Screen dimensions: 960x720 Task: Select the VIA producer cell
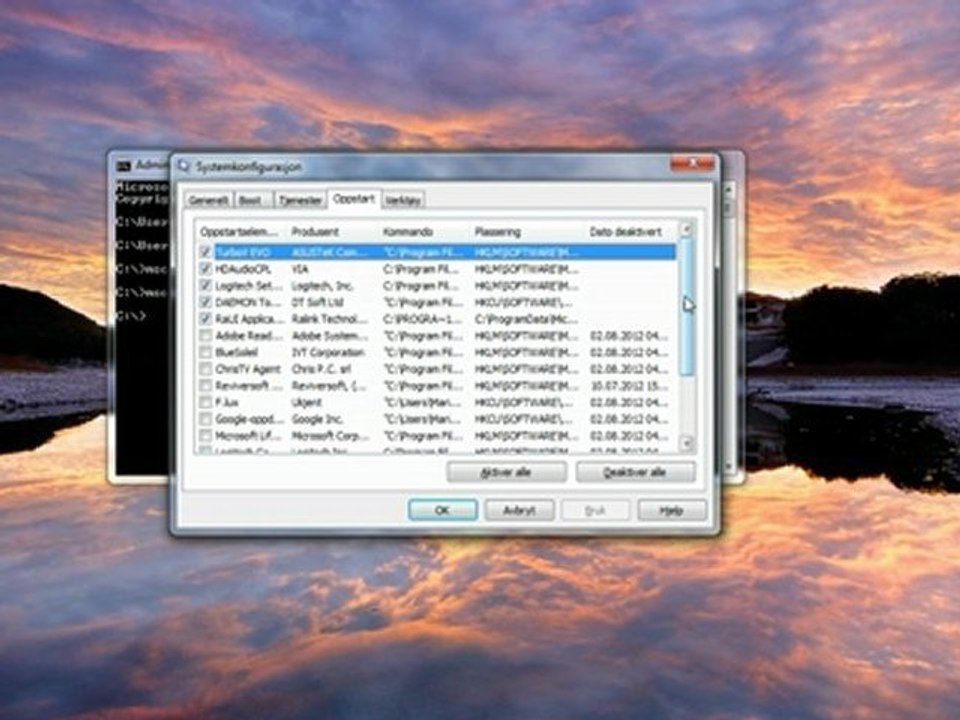(x=300, y=269)
